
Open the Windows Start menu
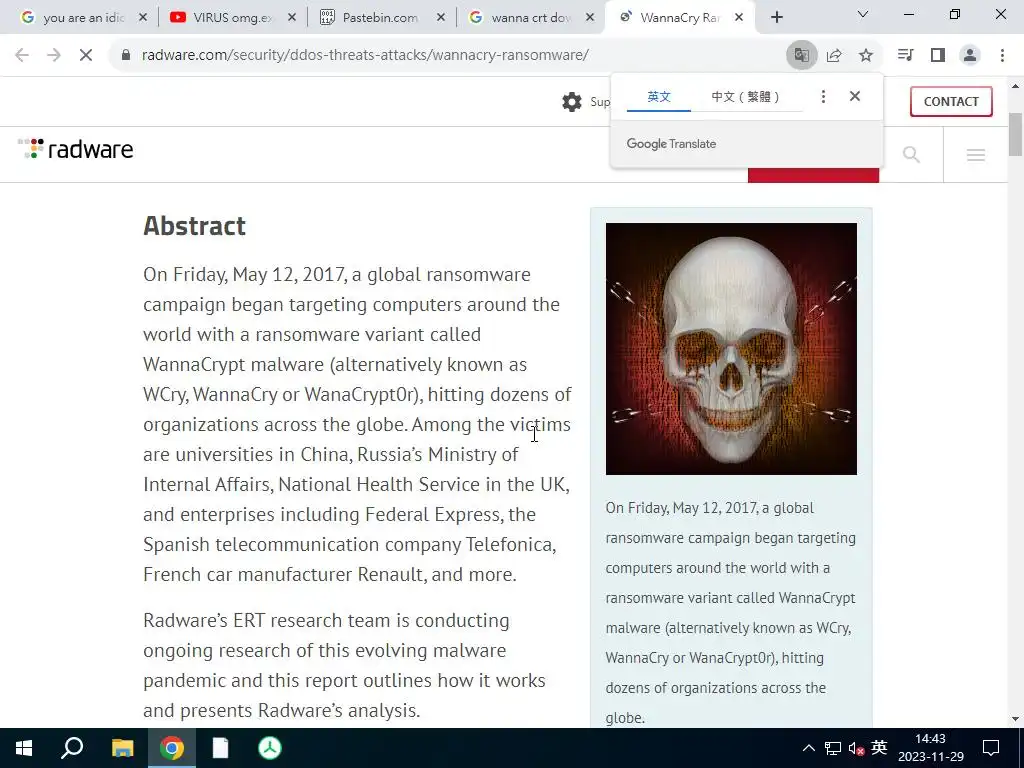click(x=24, y=748)
